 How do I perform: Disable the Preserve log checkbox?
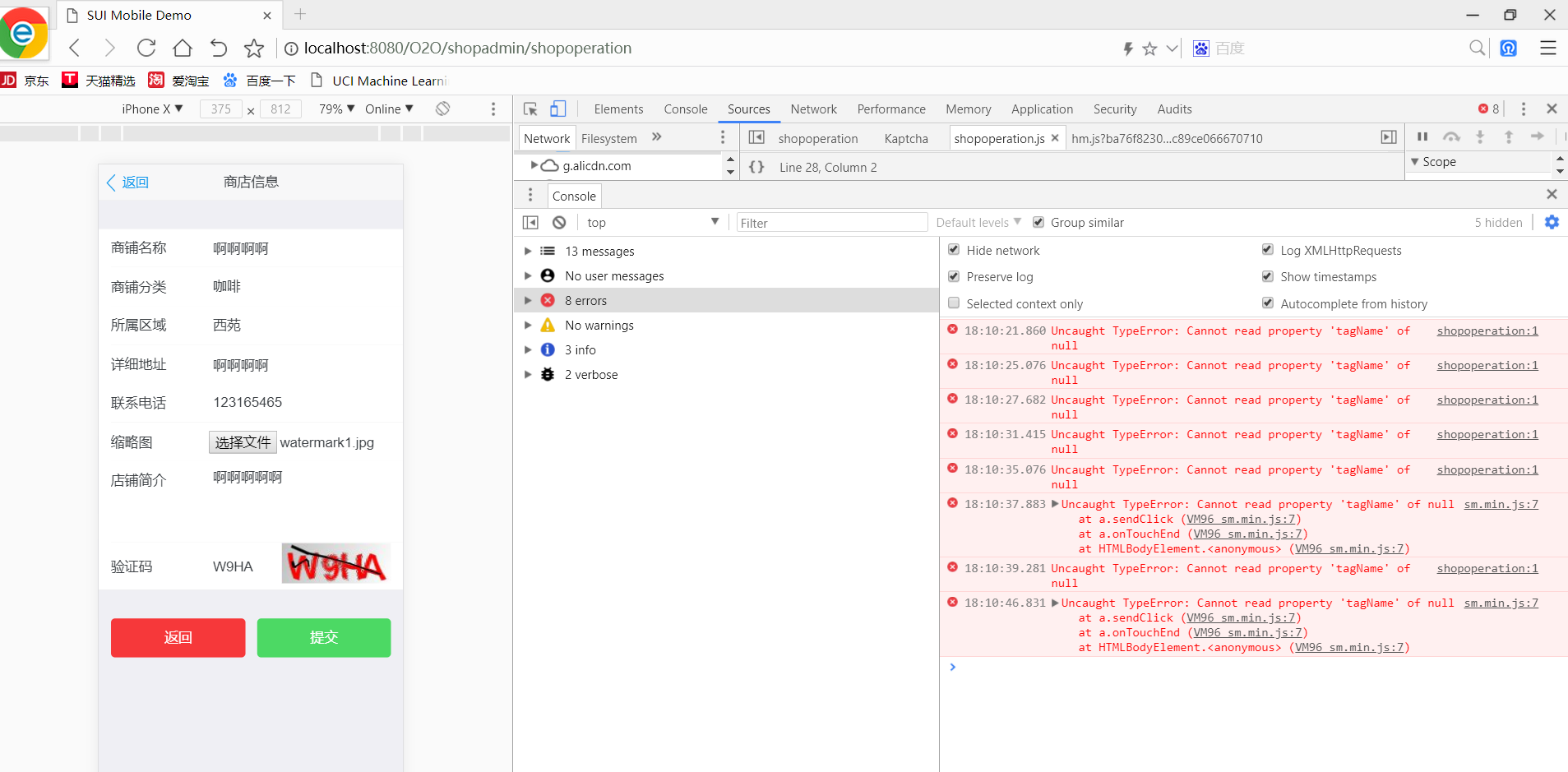954,276
